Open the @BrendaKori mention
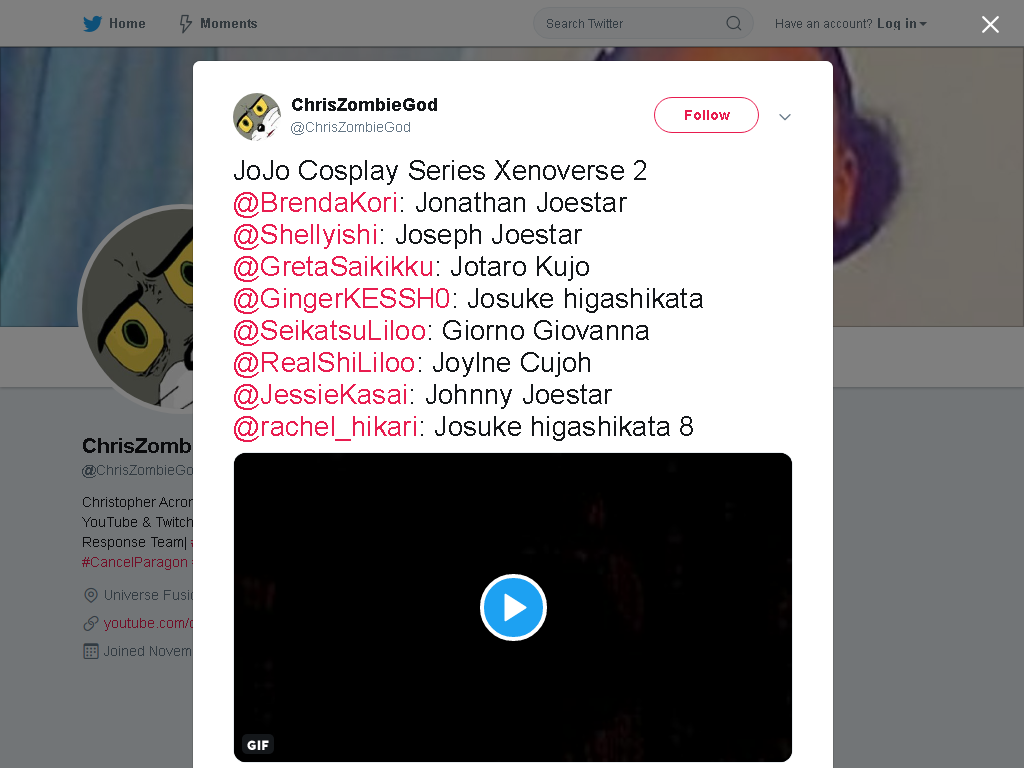The height and width of the screenshot is (768, 1024). [x=315, y=203]
